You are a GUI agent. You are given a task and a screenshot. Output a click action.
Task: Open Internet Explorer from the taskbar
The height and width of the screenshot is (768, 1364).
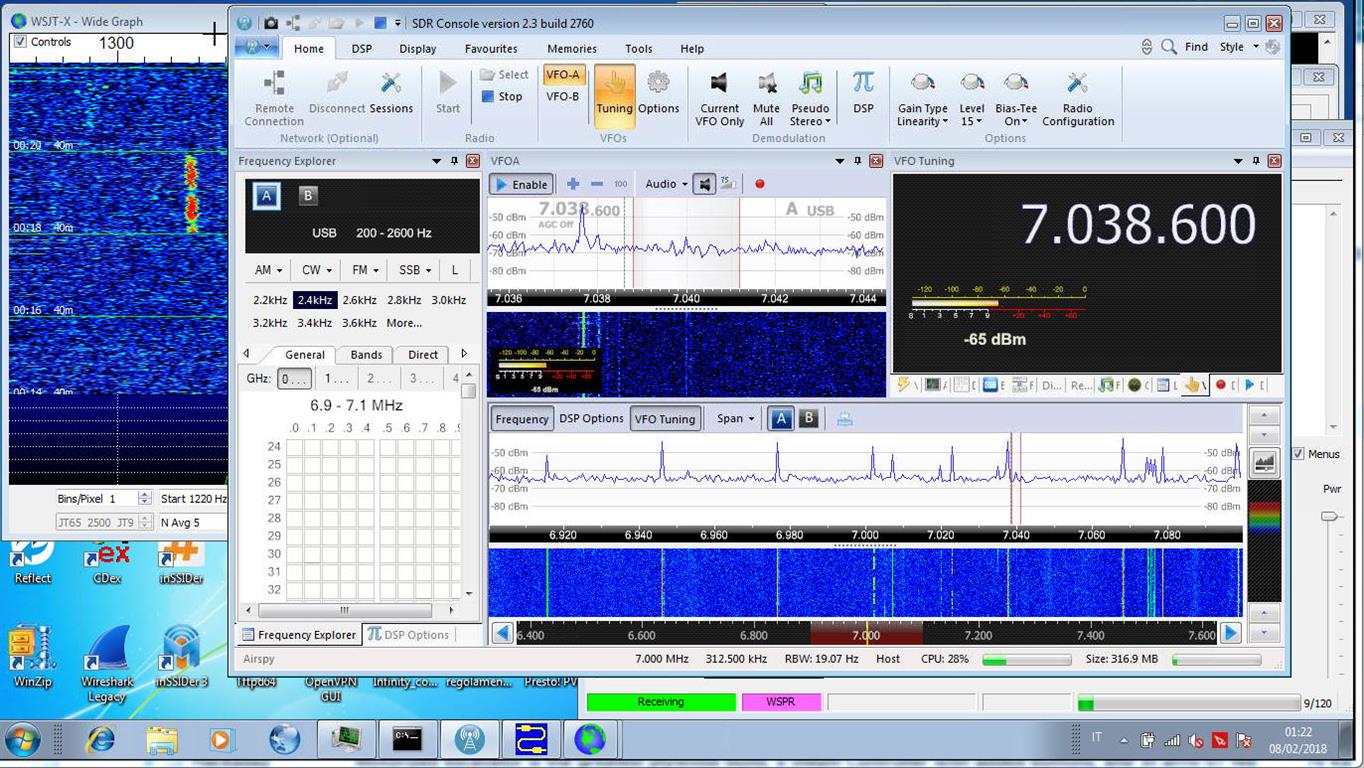[100, 740]
